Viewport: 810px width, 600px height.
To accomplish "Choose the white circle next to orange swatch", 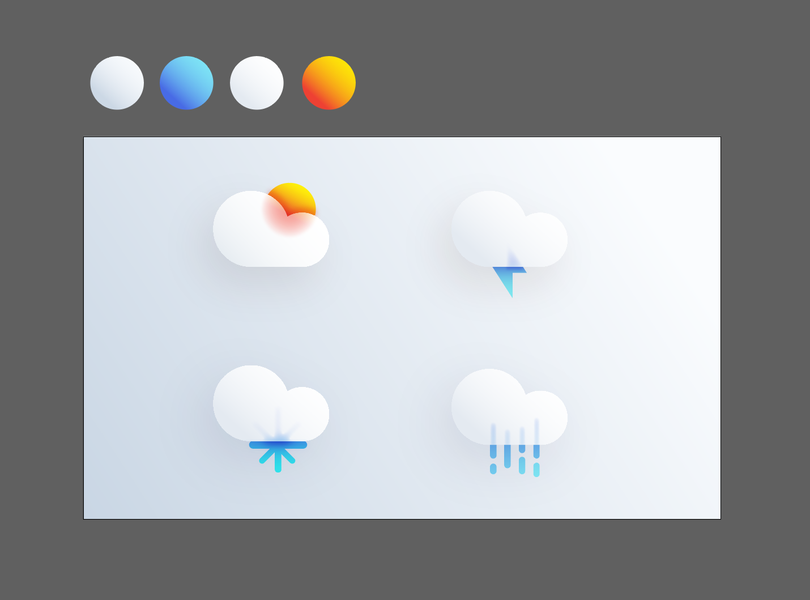I will point(257,83).
